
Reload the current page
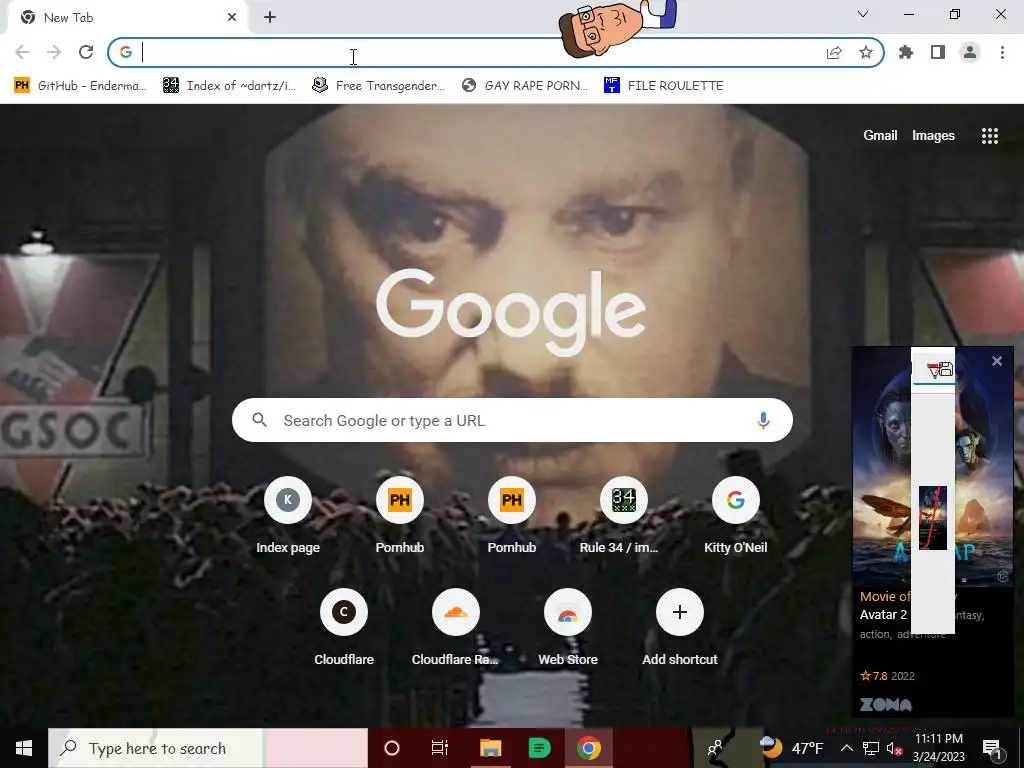[86, 52]
